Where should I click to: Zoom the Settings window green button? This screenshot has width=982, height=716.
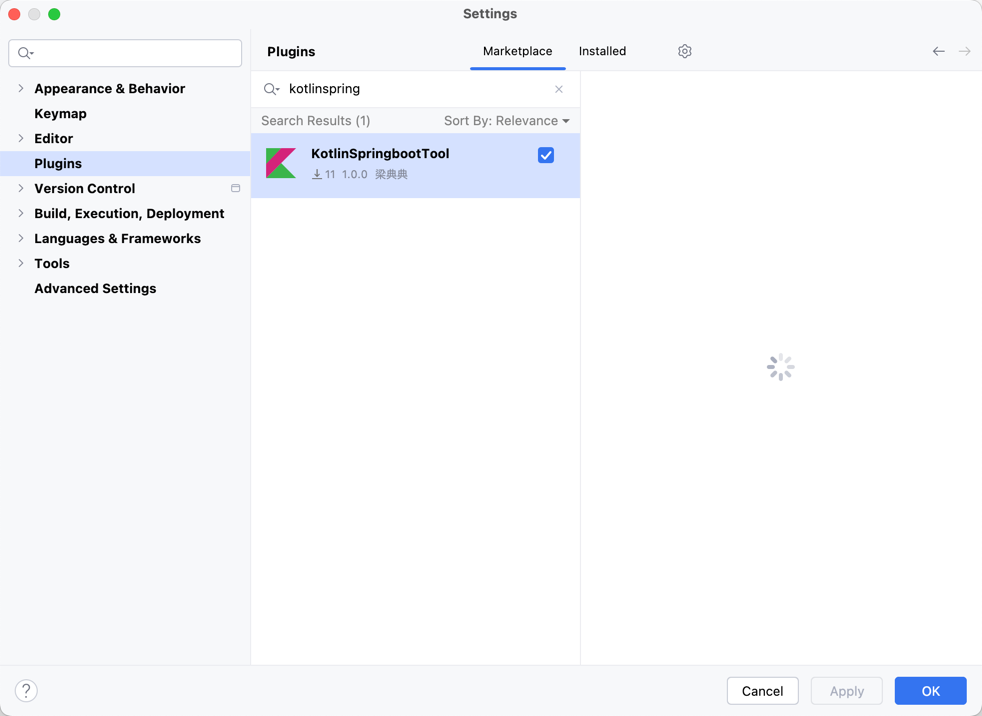click(x=54, y=14)
